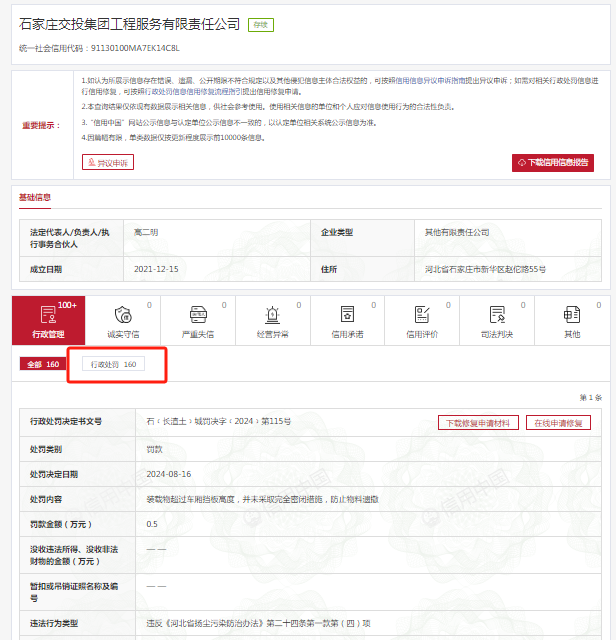Click the 异议申请 button
Image resolution: width=616 pixels, height=640 pixels.
108,162
